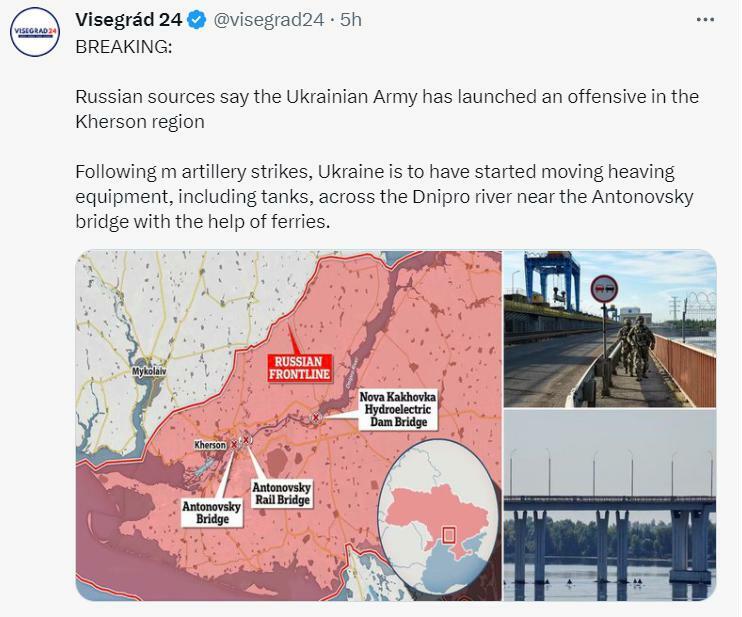Click the Antonovsky Rail Bridge label

coord(282,494)
